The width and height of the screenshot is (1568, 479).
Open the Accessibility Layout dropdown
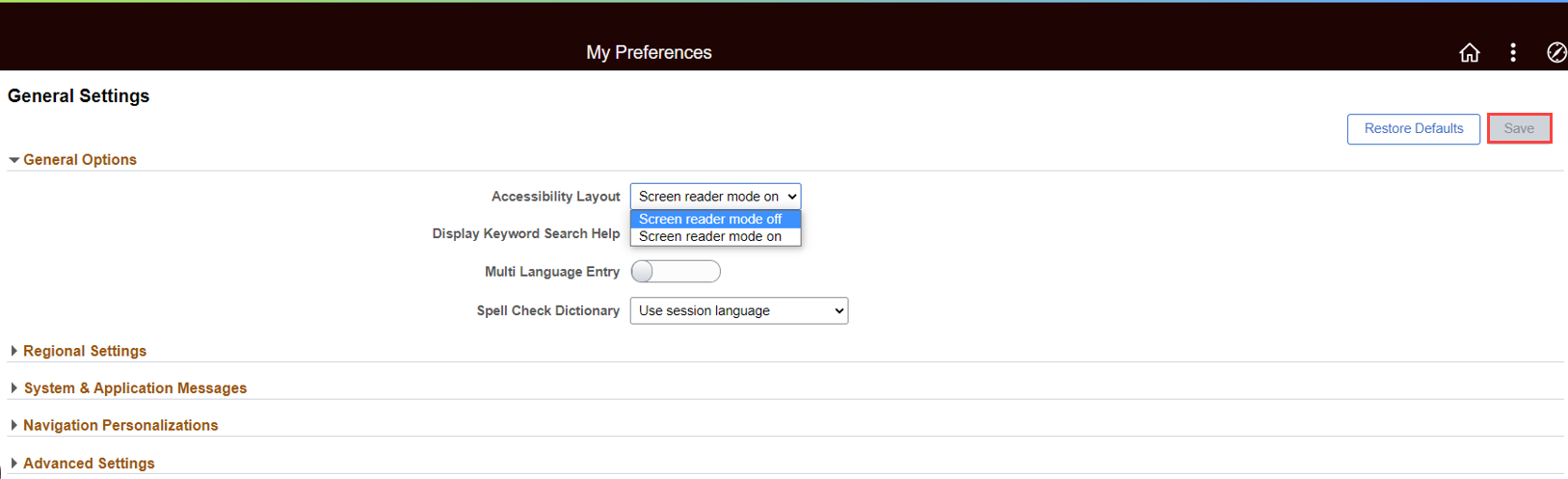pyautogui.click(x=715, y=197)
